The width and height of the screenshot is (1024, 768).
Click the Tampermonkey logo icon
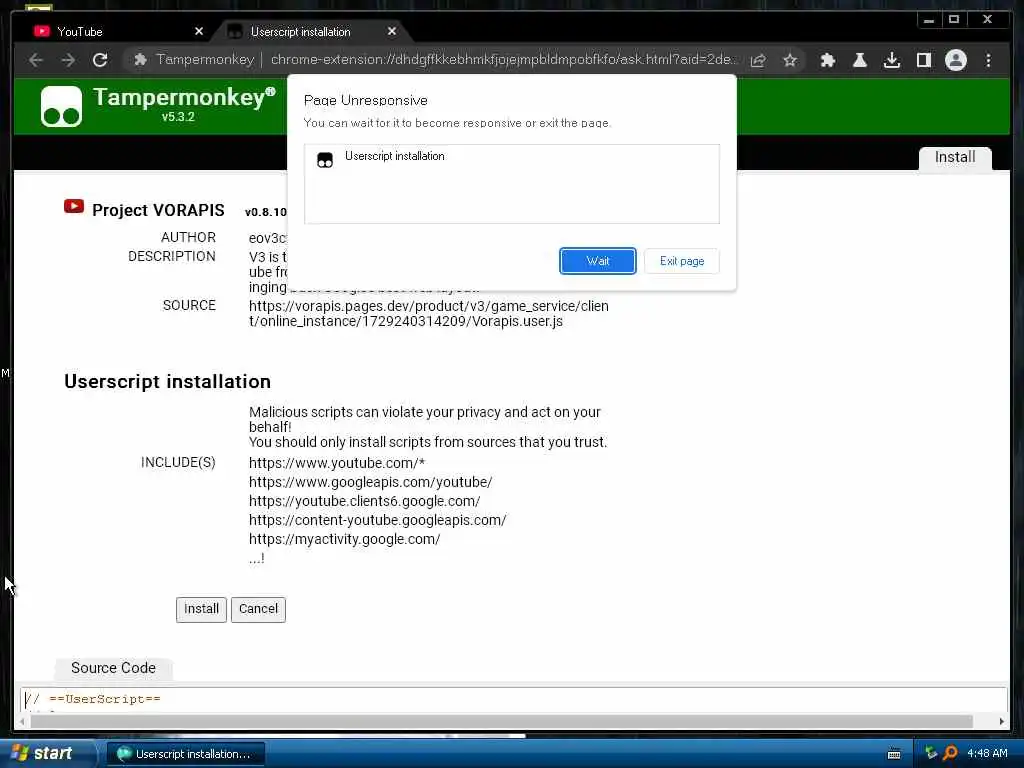pos(61,106)
